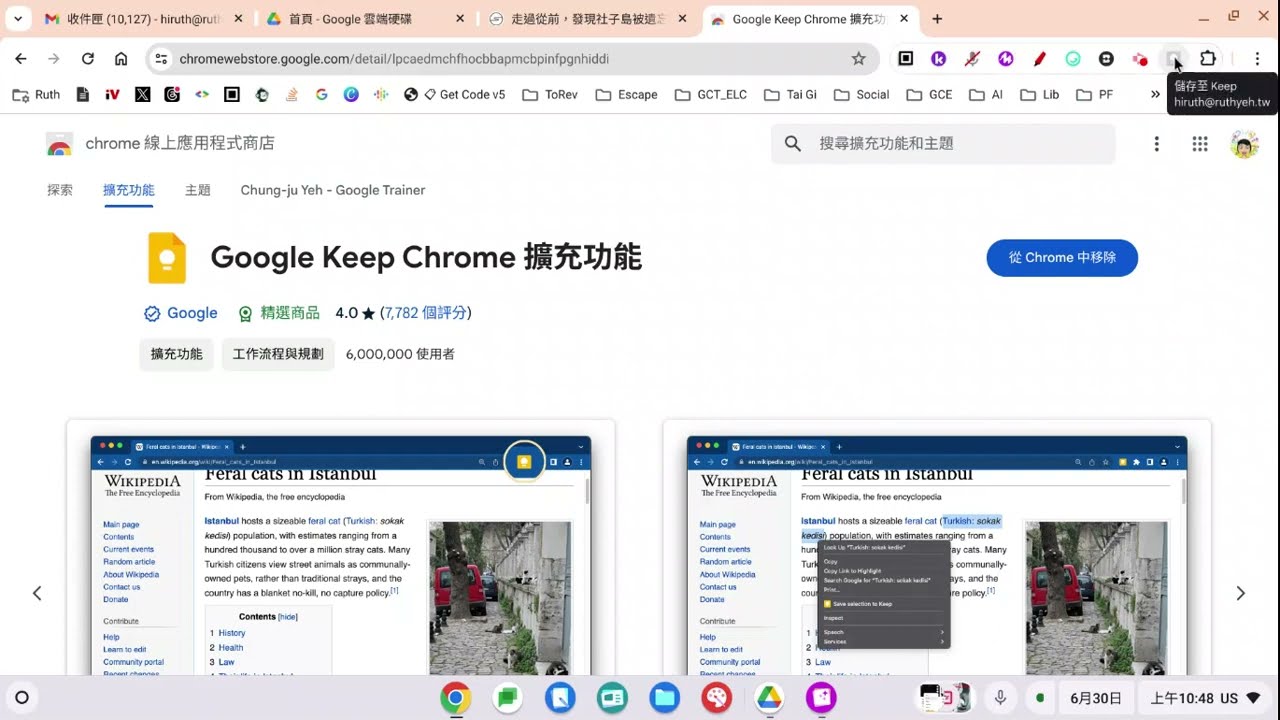This screenshot has height=720, width=1280.
Task: Select the 探索 tab
Action: [60, 190]
